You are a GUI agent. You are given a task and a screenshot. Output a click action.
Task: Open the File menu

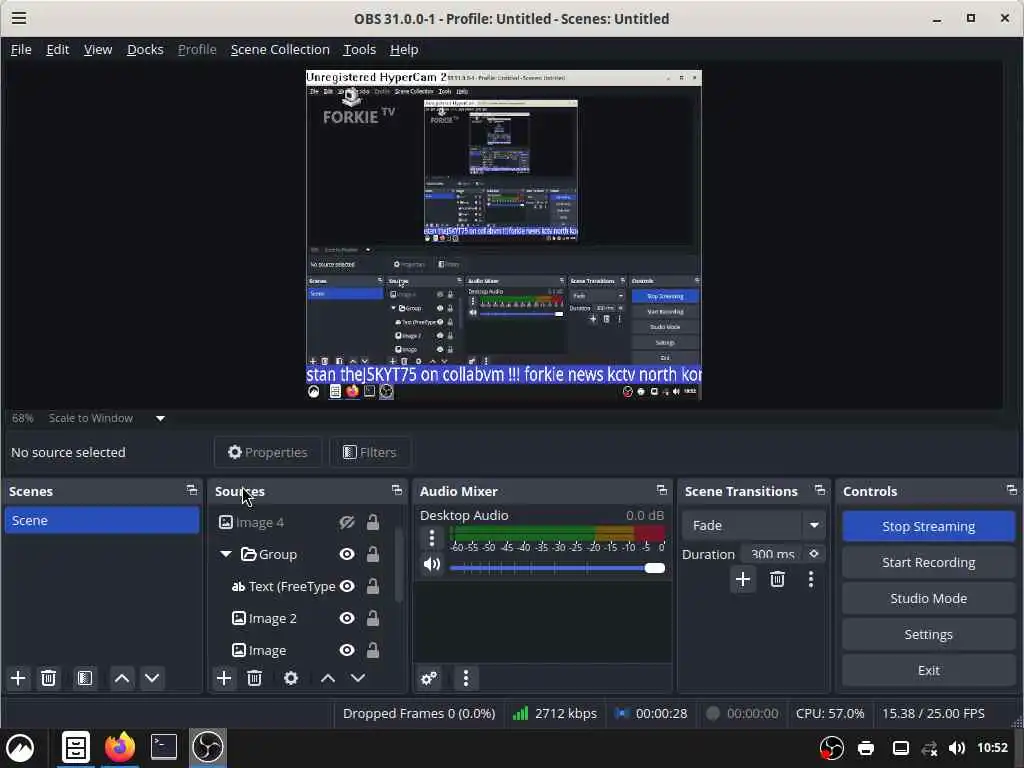click(x=21, y=50)
